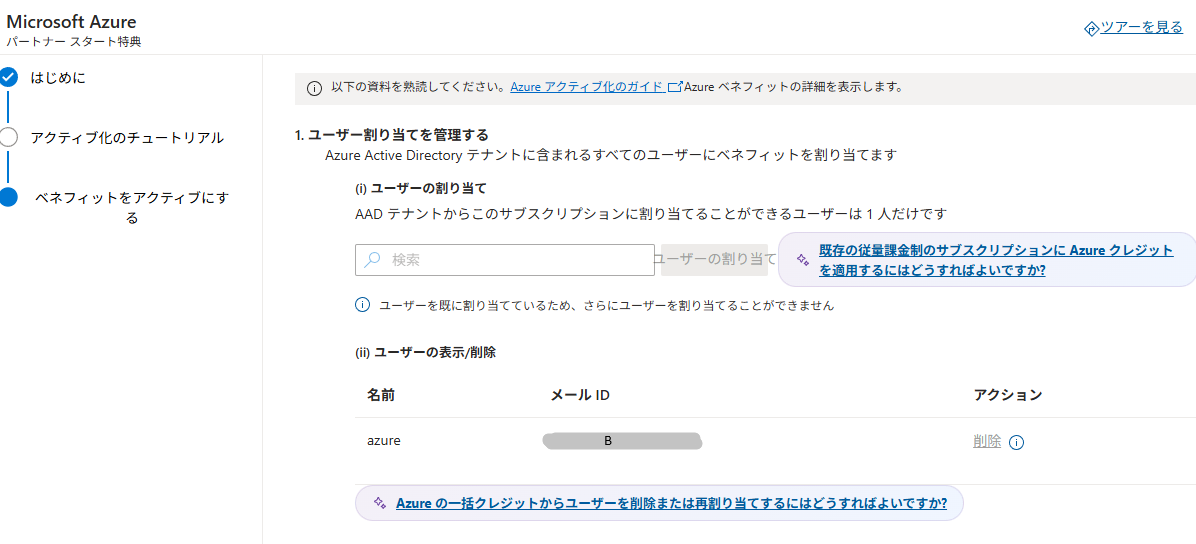Click the empty circle for アクティブ化のチュートリアル
Viewport: 1196px width, 544px height.
tap(8, 137)
